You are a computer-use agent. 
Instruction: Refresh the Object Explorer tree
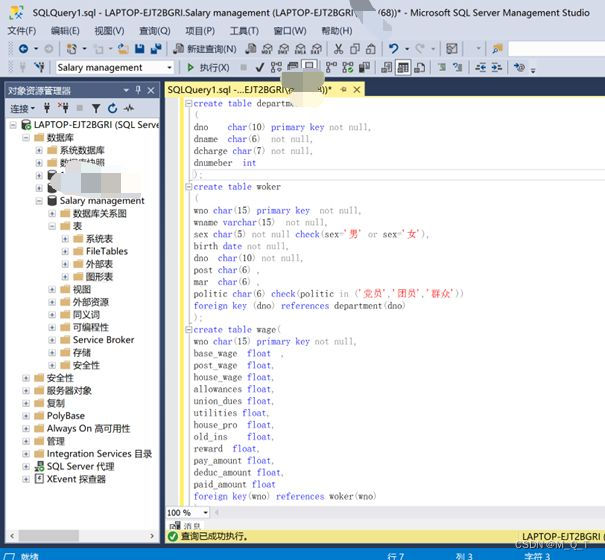coord(112,108)
